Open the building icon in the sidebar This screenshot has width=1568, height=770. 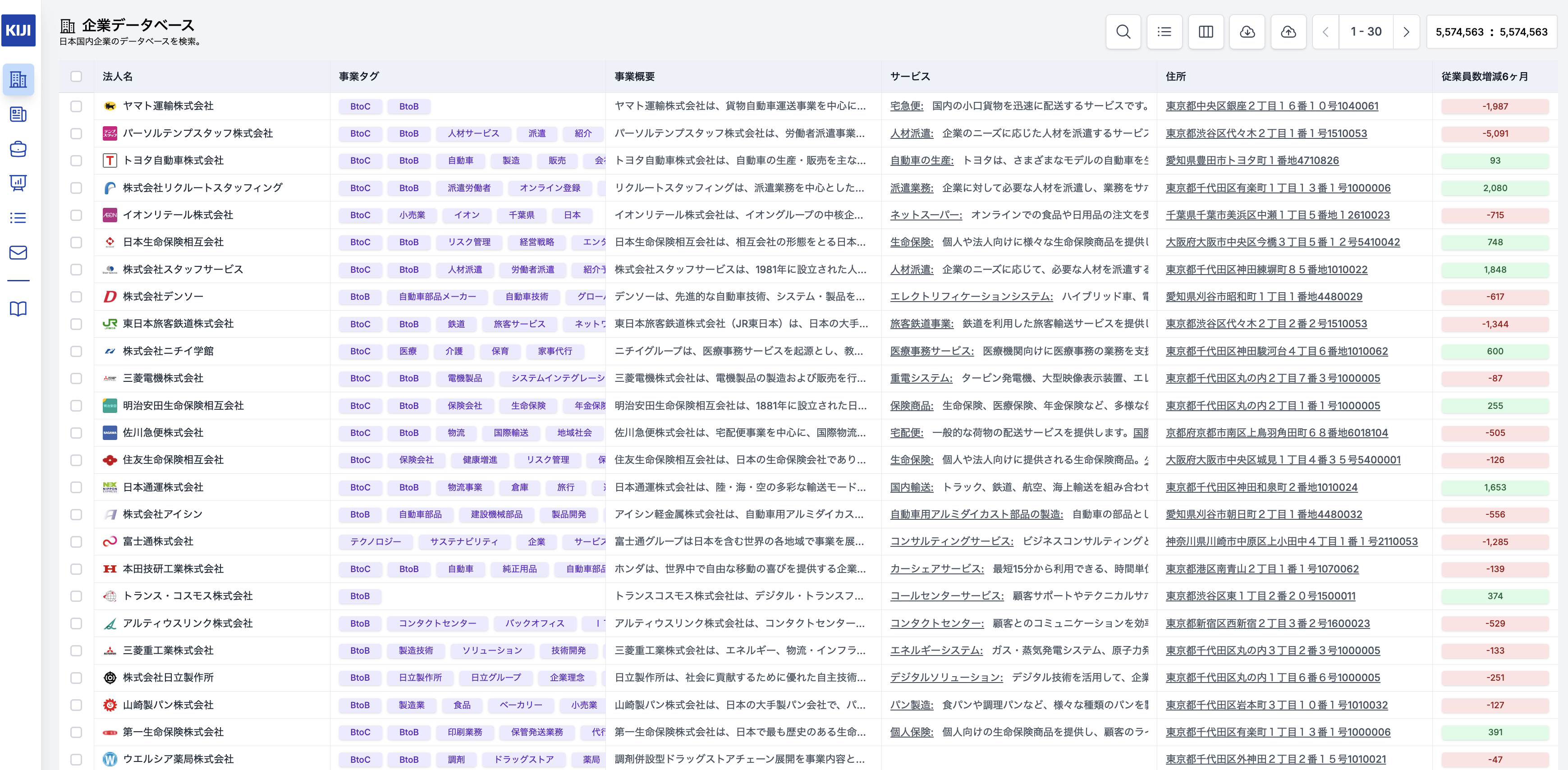tap(18, 79)
